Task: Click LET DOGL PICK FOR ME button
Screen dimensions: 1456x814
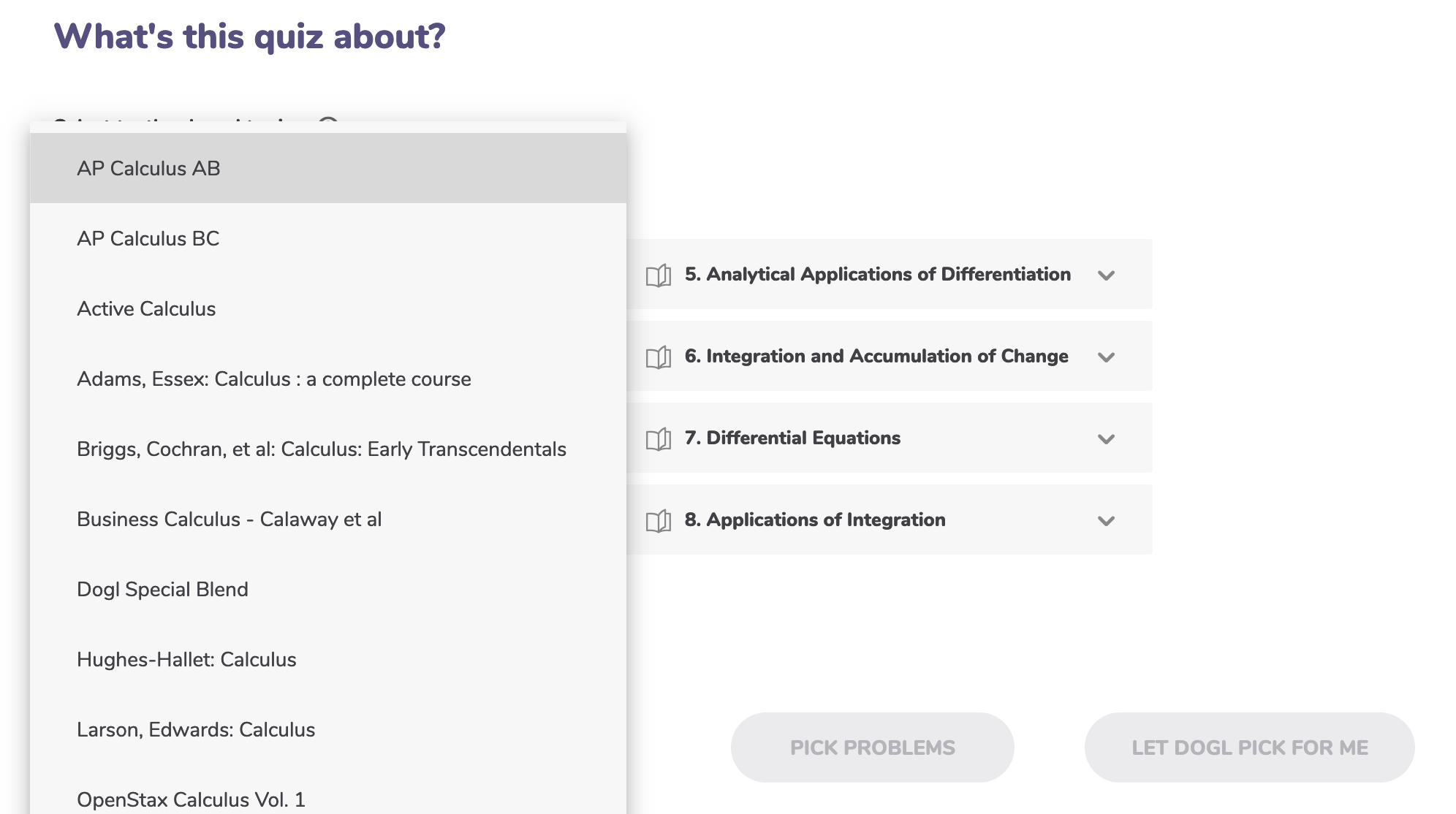Action: [x=1249, y=748]
